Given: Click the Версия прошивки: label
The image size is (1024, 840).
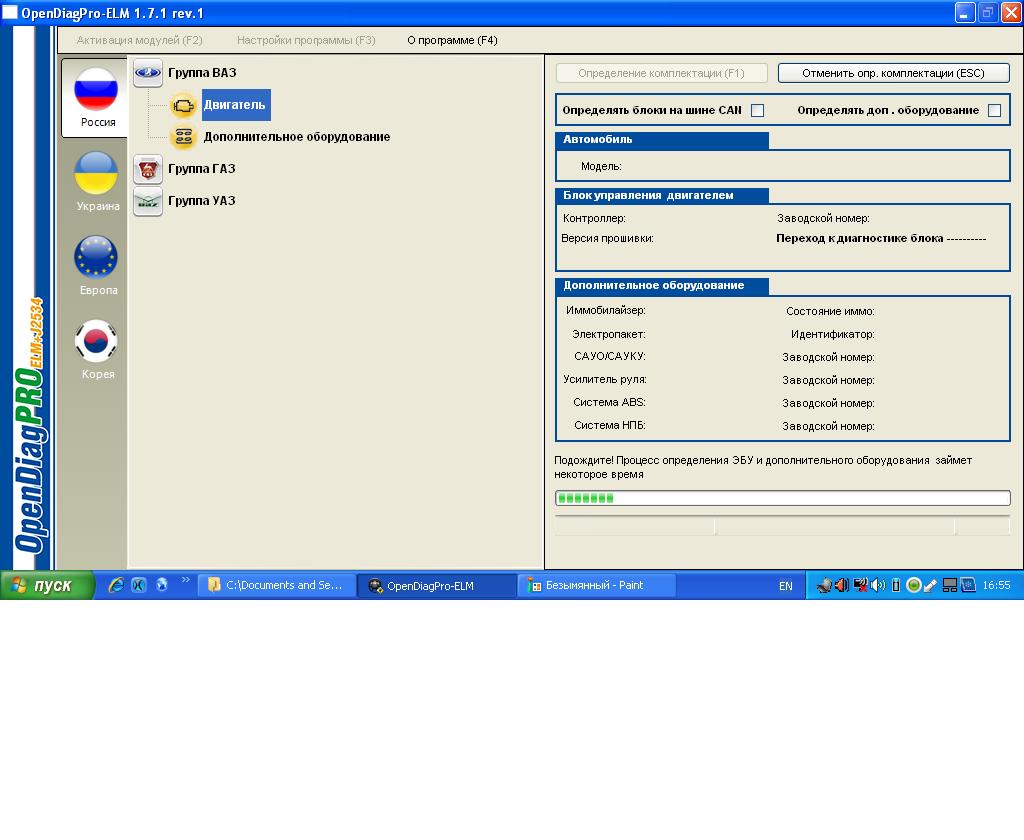Looking at the screenshot, I should click(x=607, y=238).
